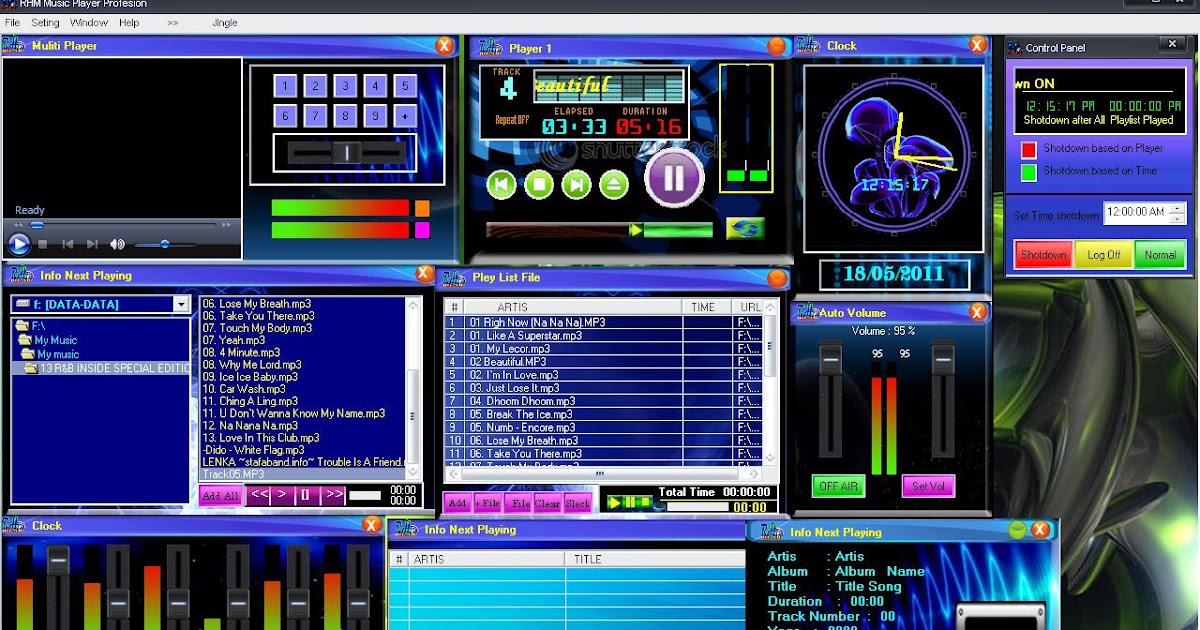Click Multi Player small volume slider
1200x630 pixels.
click(x=165, y=244)
